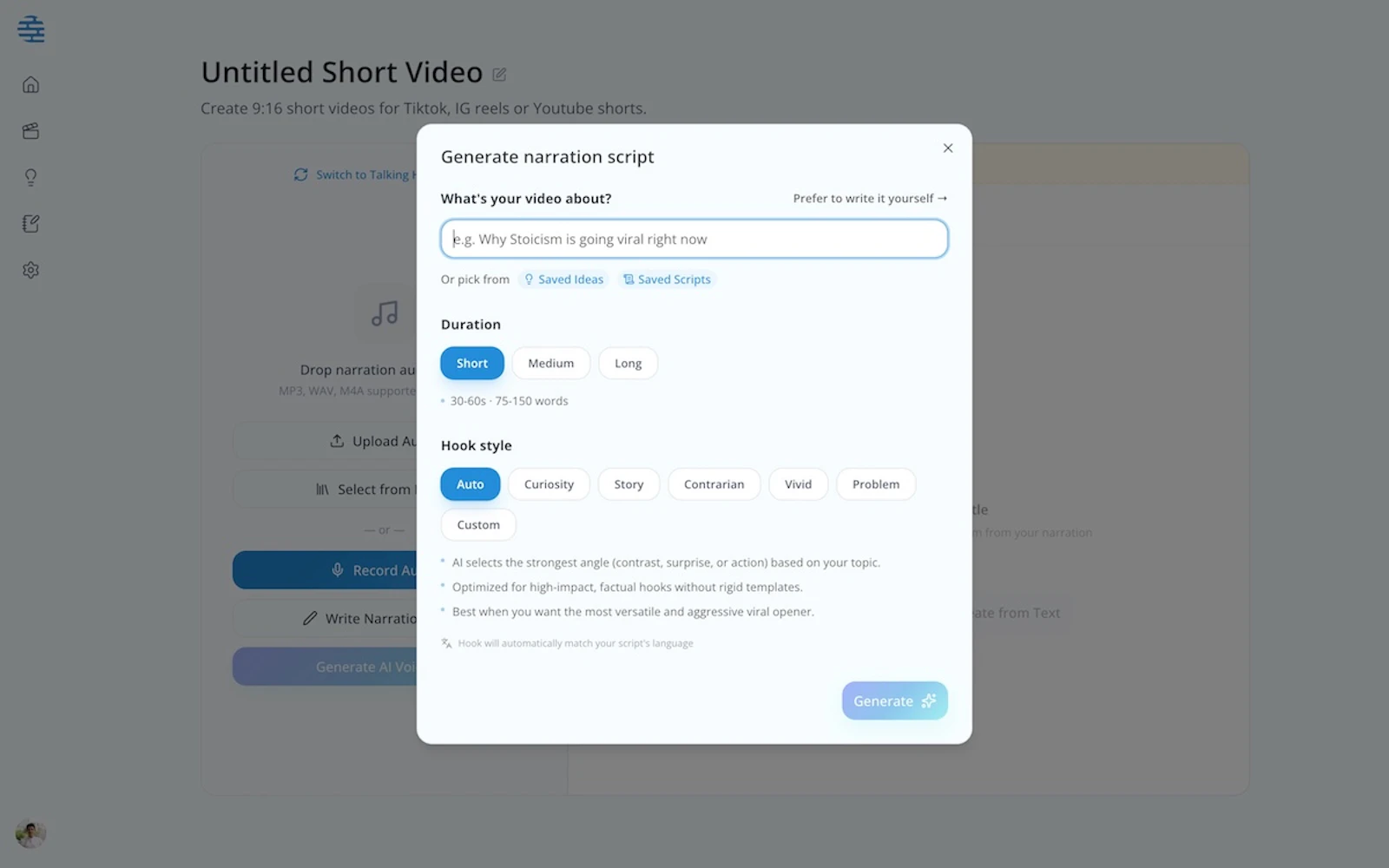
Task: Click the 'Duration' heading
Action: pyautogui.click(x=471, y=325)
